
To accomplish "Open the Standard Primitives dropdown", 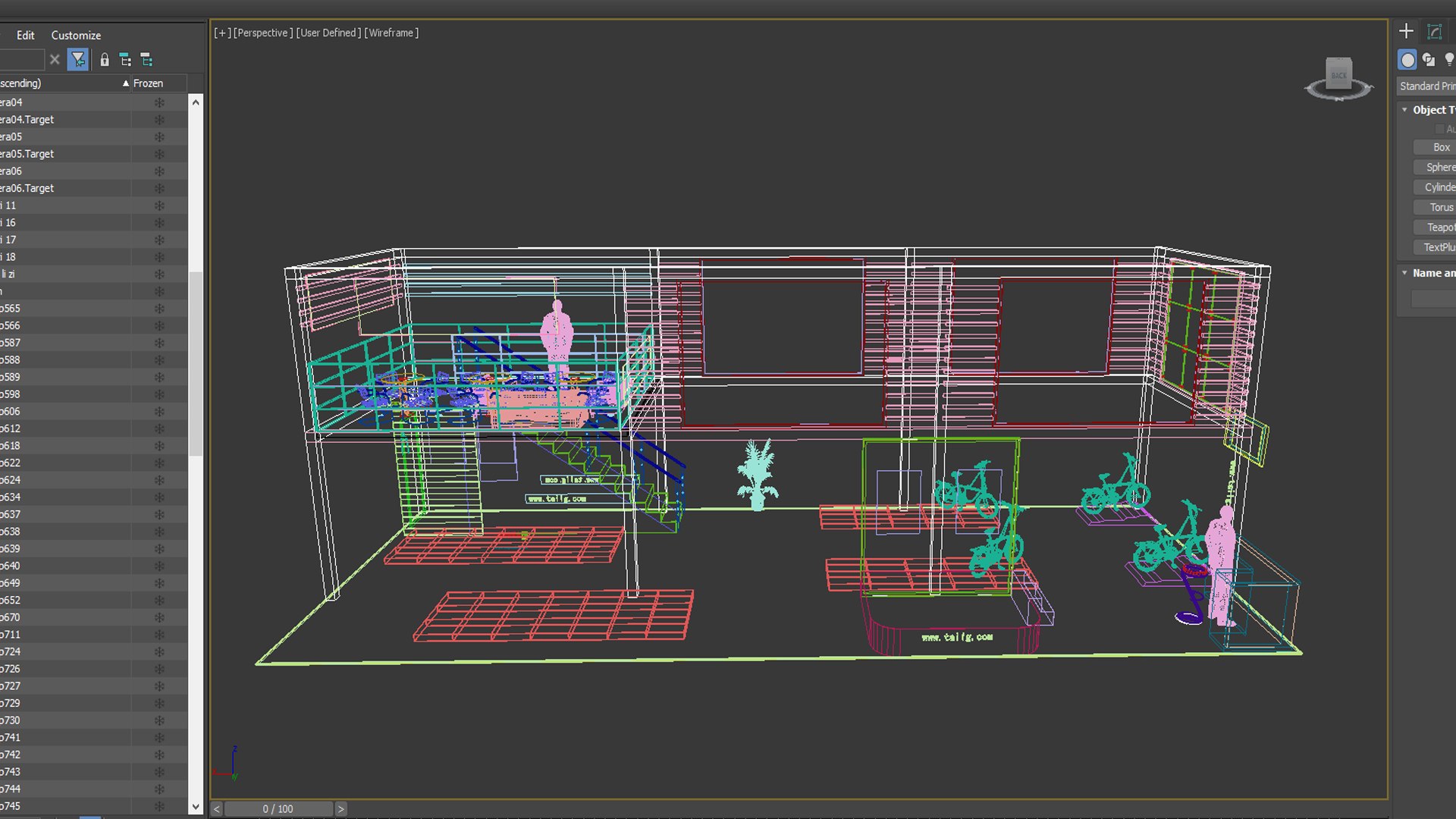I will (x=1426, y=86).
